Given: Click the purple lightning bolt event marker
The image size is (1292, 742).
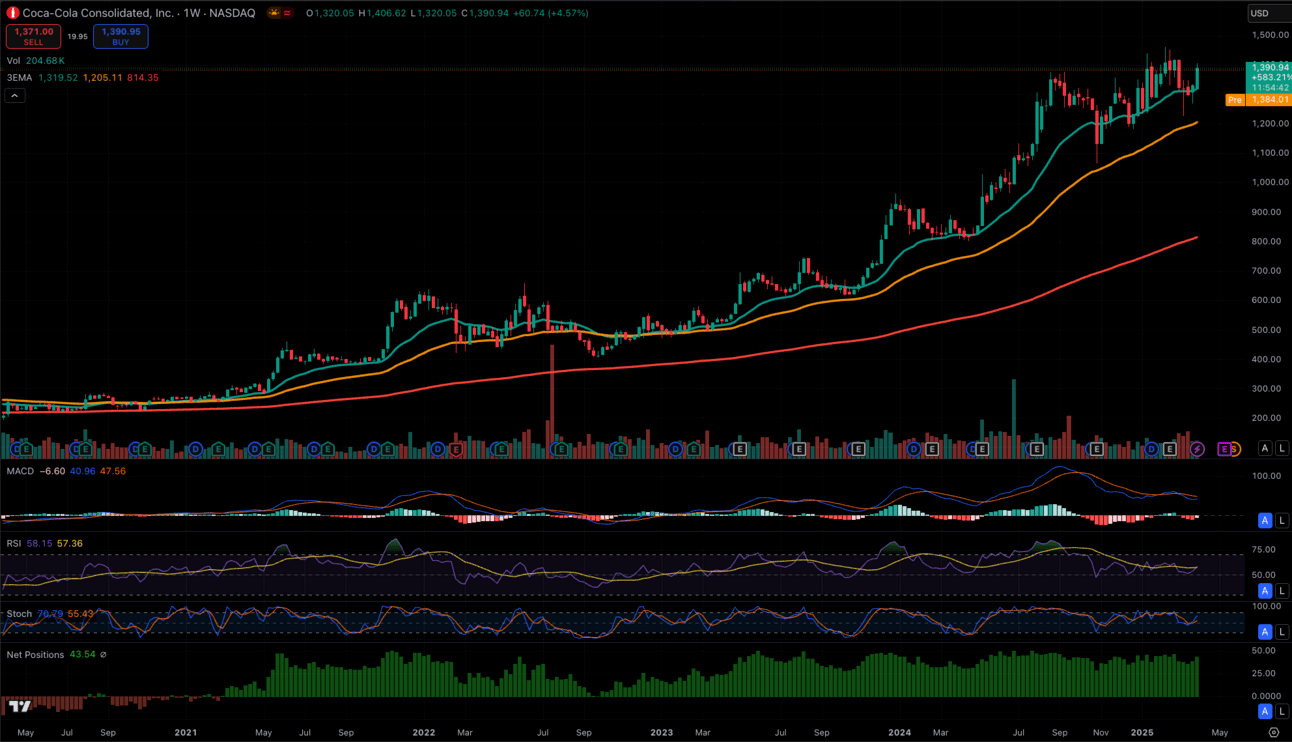Looking at the screenshot, I should pyautogui.click(x=1197, y=450).
